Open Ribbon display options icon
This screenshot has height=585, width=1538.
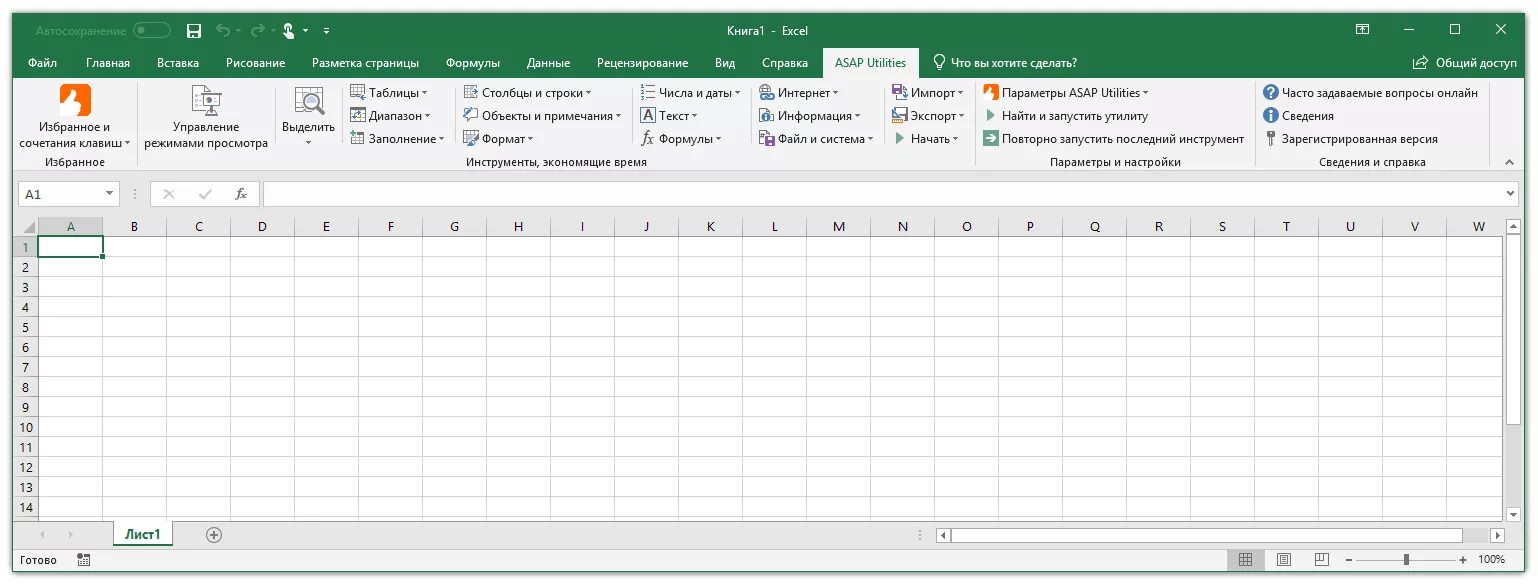click(x=1362, y=30)
